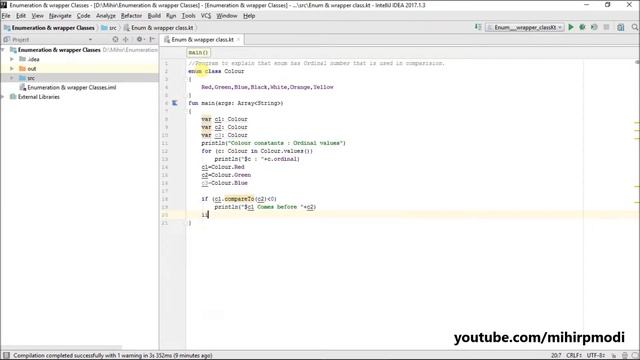The image size is (640, 360).
Task: Open the Tools menu
Action: point(189,16)
